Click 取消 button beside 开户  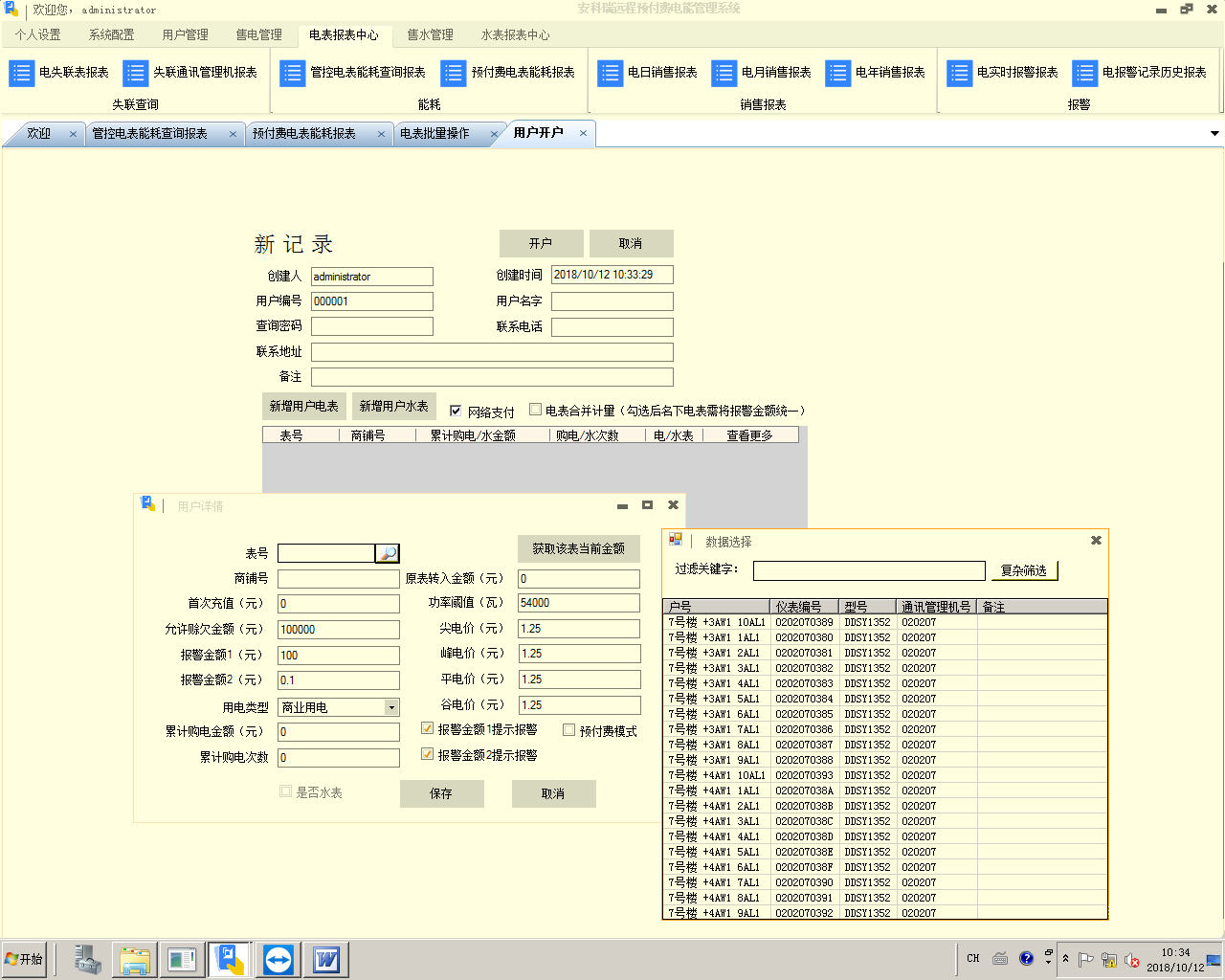click(x=631, y=243)
